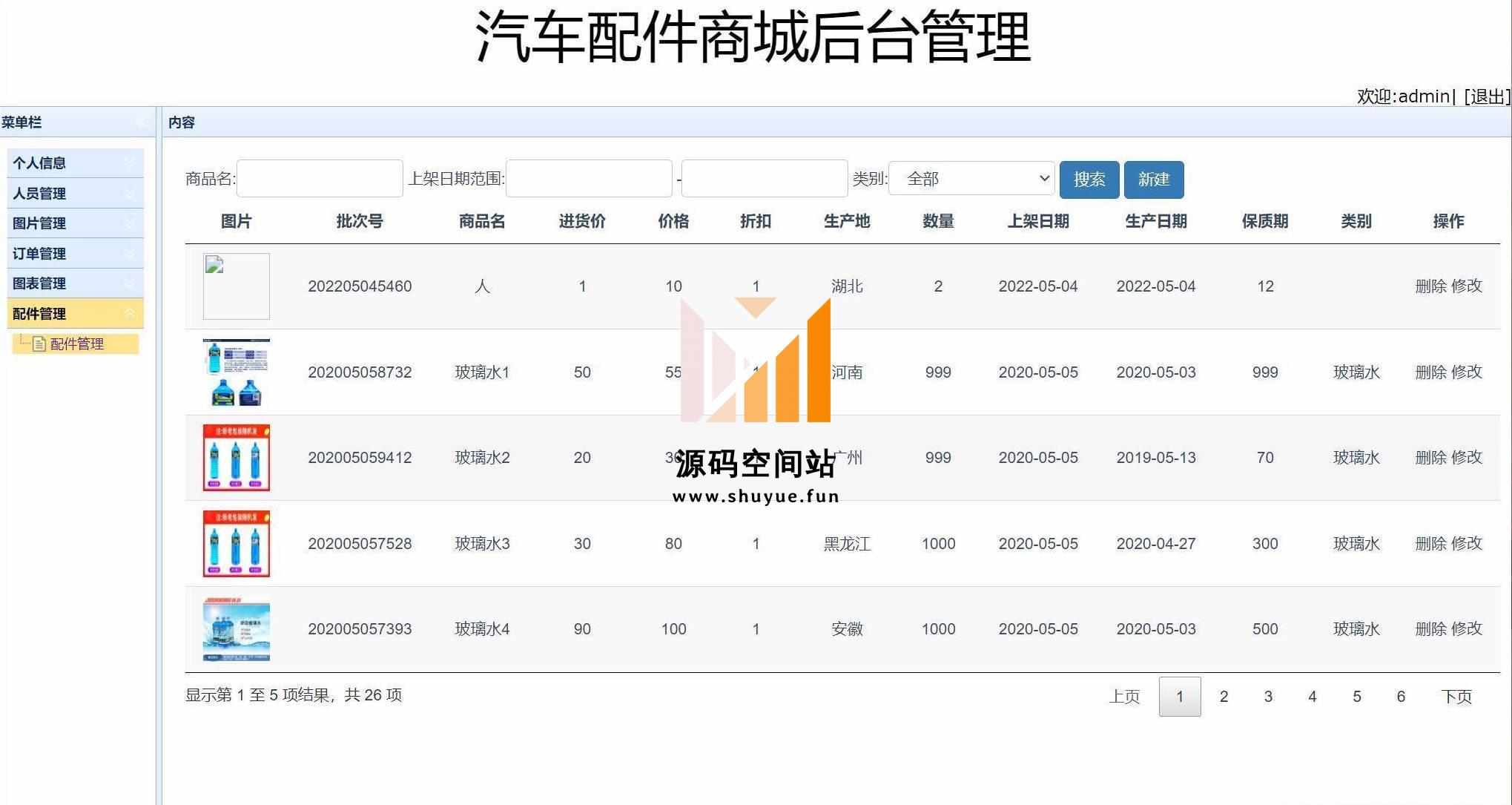Sort by the 保质期 column header
1512x805 pixels.
pos(1265,221)
